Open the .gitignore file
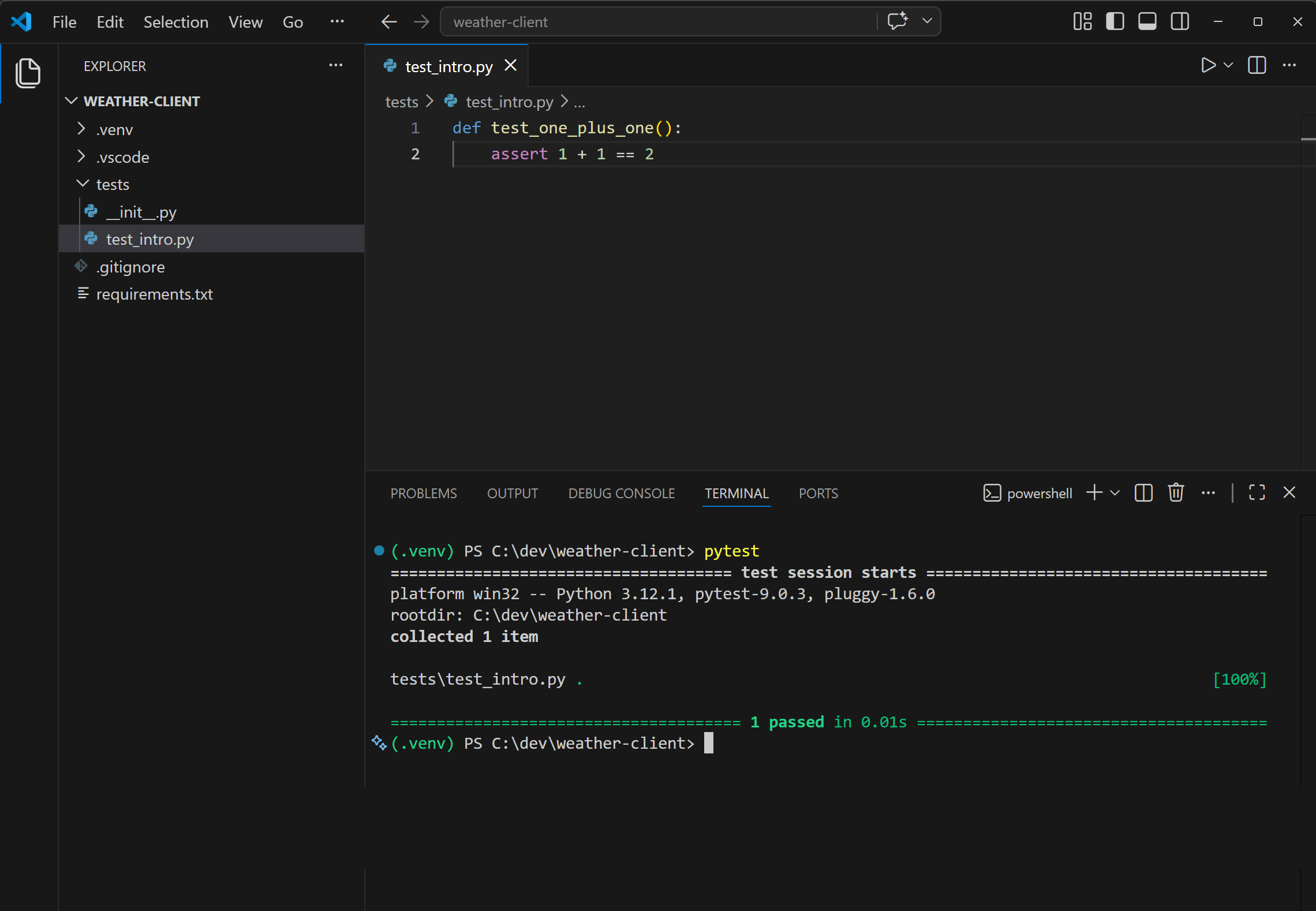 (211, 267)
